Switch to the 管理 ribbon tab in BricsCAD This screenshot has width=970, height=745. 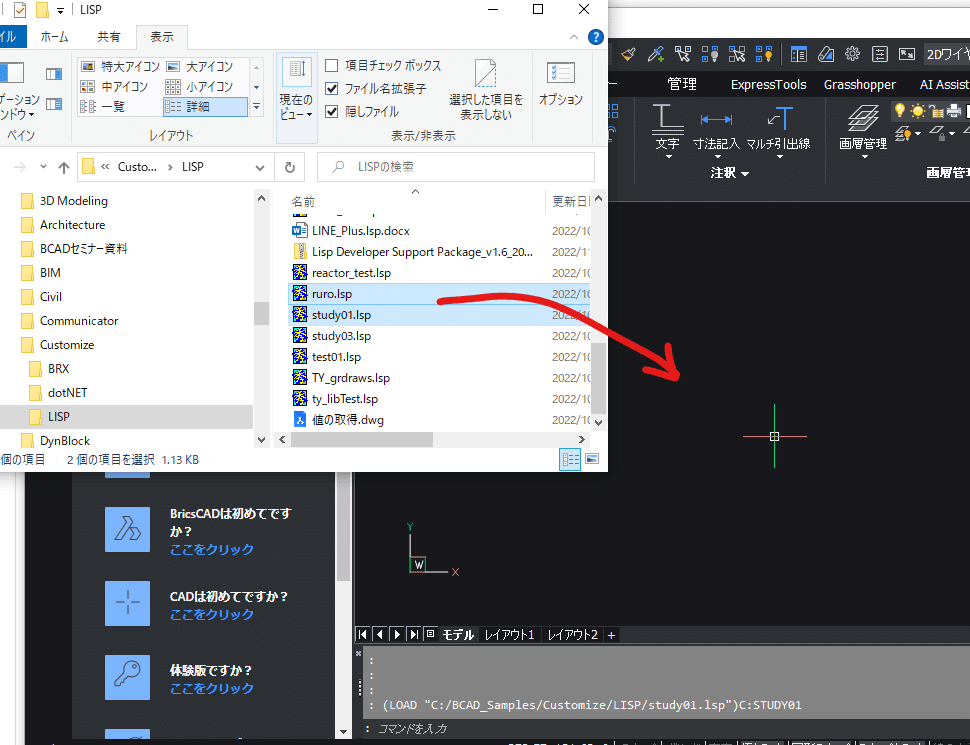pyautogui.click(x=682, y=84)
